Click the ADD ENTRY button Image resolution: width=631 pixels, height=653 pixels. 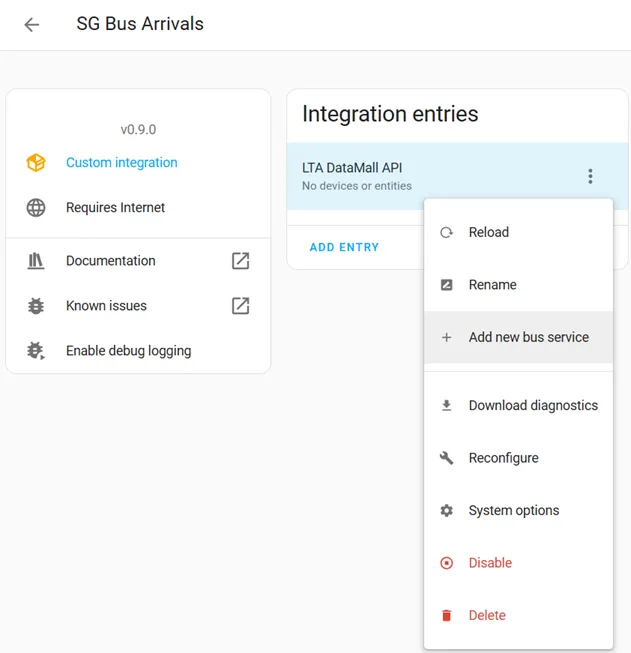344,247
